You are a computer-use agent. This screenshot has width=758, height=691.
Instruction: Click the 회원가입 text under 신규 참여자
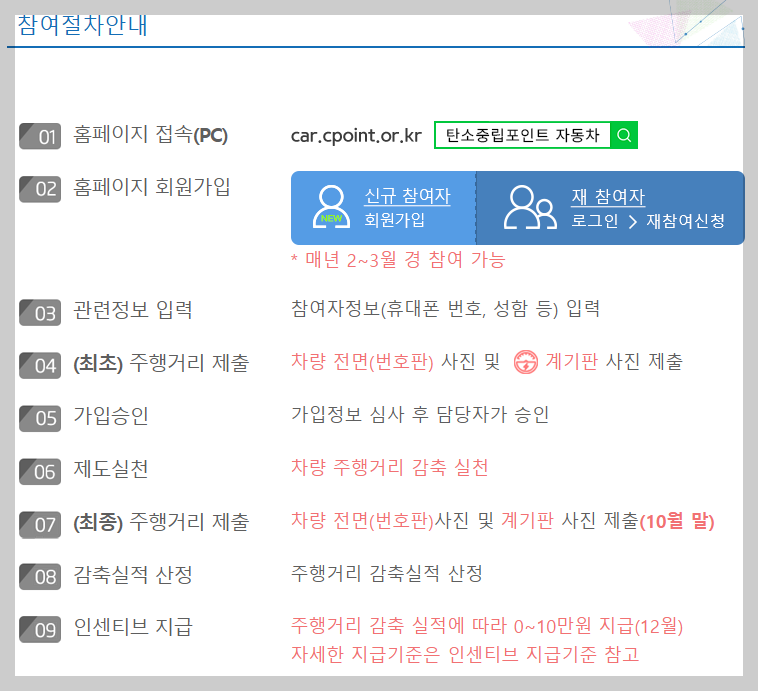(x=394, y=220)
